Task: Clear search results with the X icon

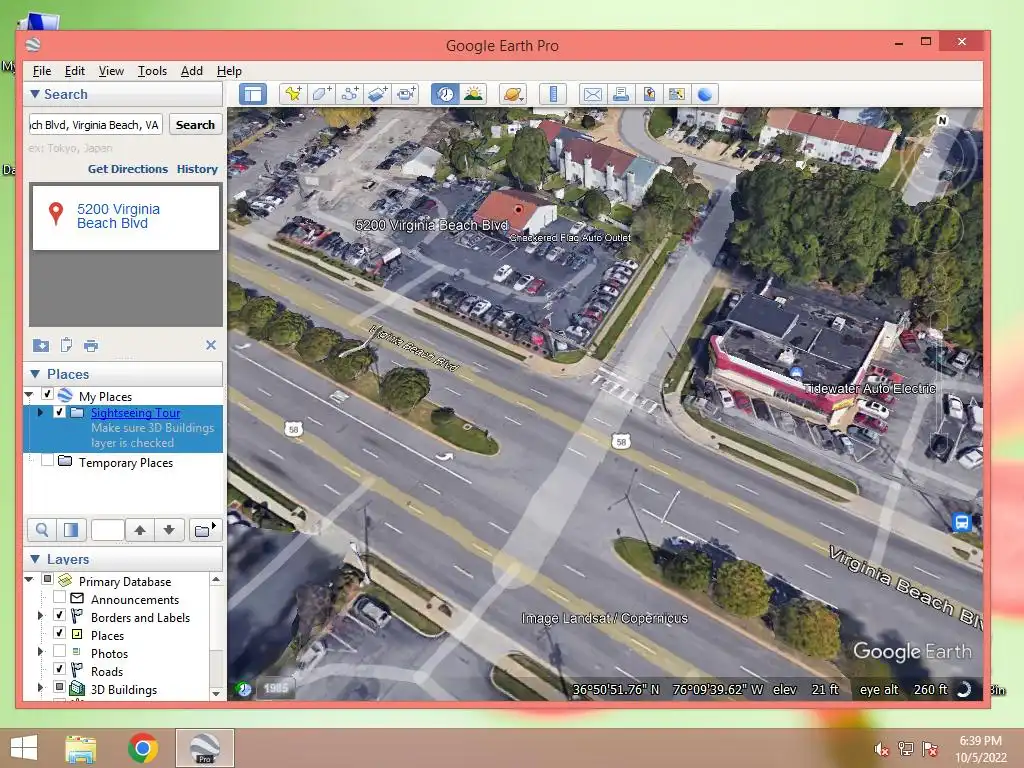Action: tap(210, 345)
